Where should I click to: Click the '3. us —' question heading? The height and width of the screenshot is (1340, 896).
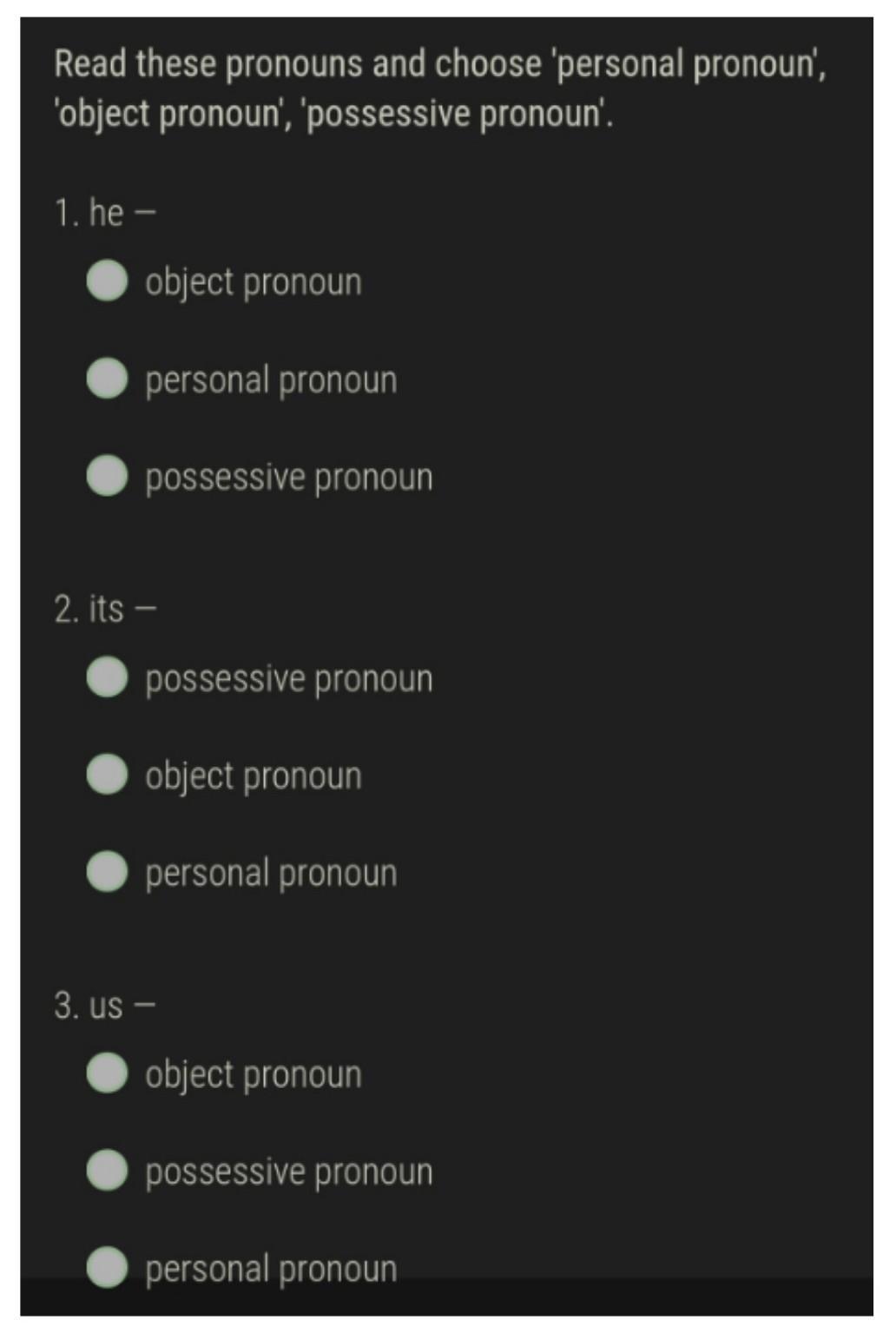point(104,1005)
